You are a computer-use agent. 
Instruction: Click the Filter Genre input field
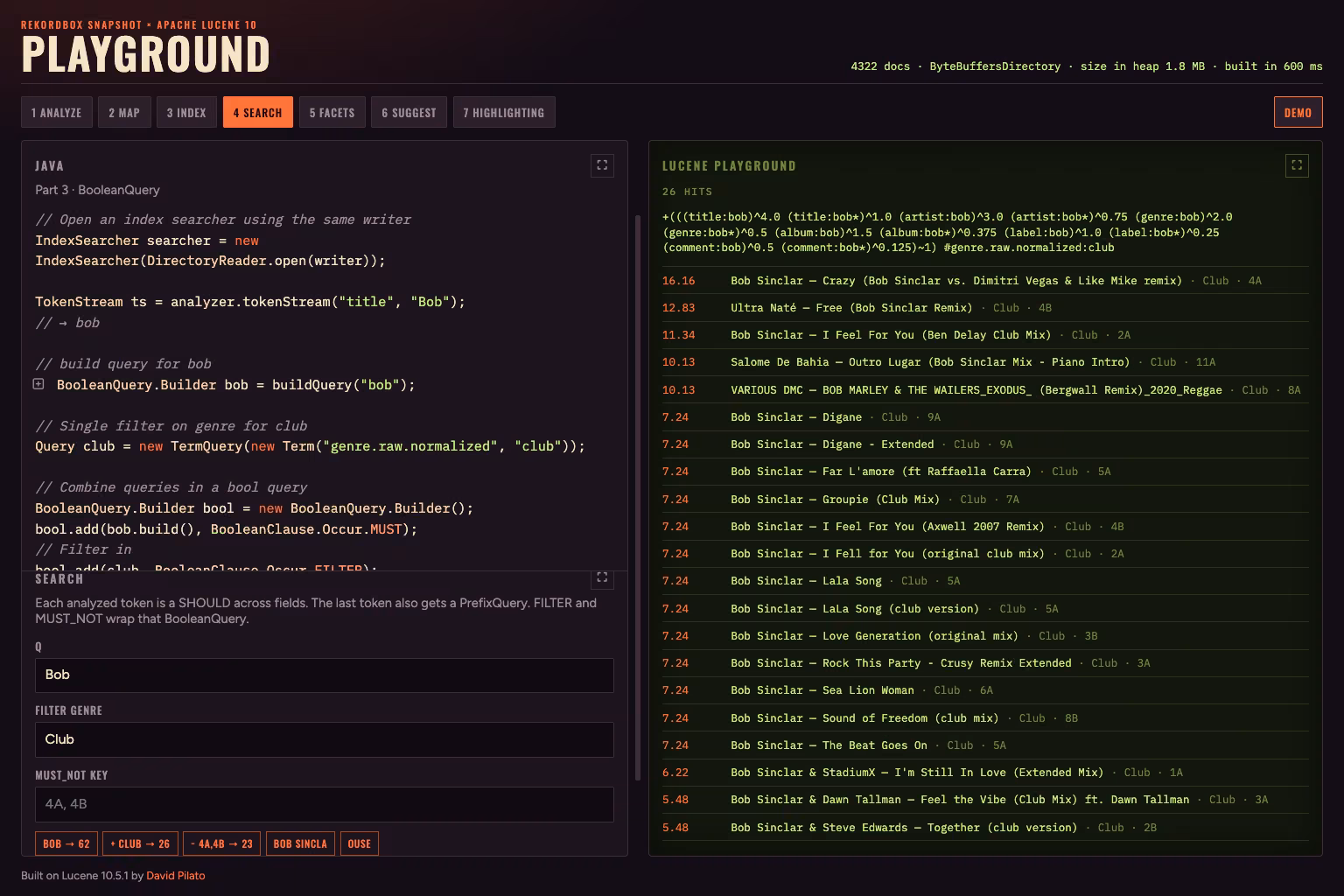(x=325, y=739)
